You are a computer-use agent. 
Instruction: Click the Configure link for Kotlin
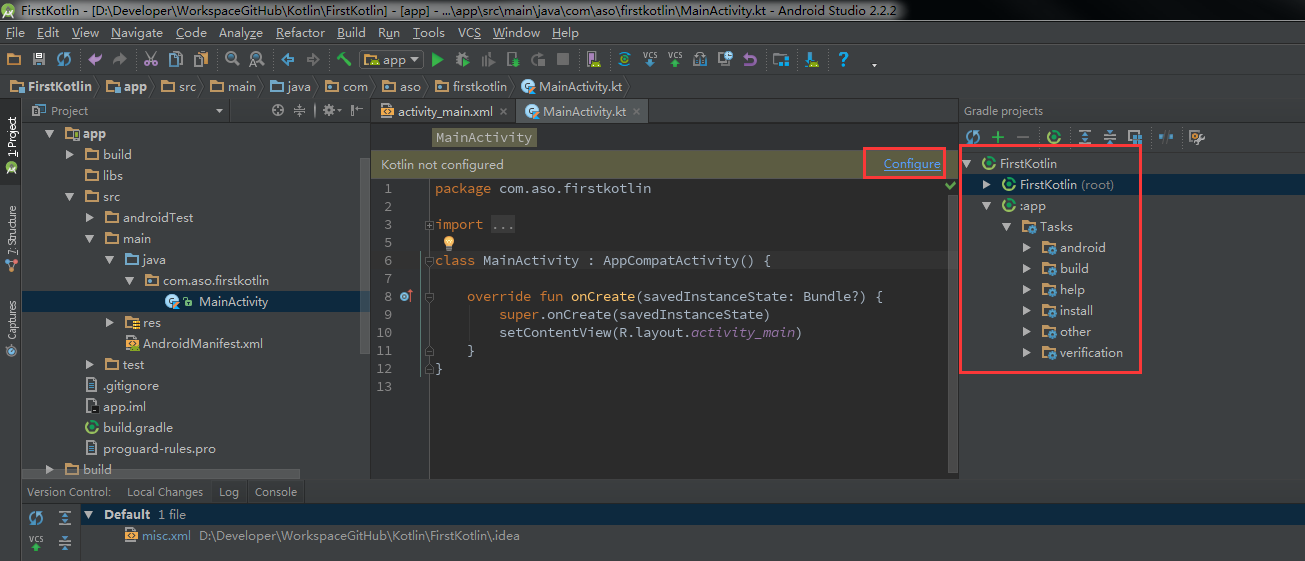click(x=912, y=164)
